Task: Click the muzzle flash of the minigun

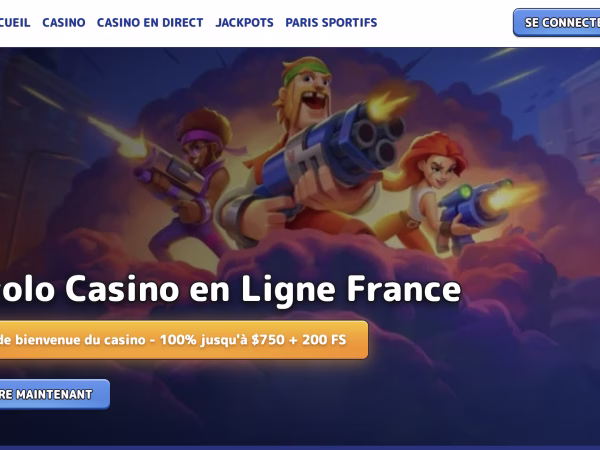Action: (x=388, y=103)
